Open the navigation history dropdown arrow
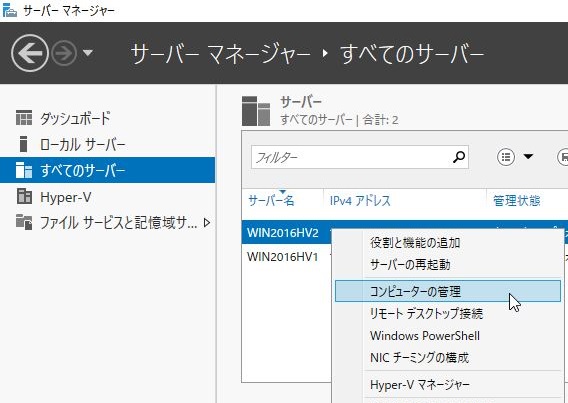Viewport: 568px width, 403px height. [88, 53]
